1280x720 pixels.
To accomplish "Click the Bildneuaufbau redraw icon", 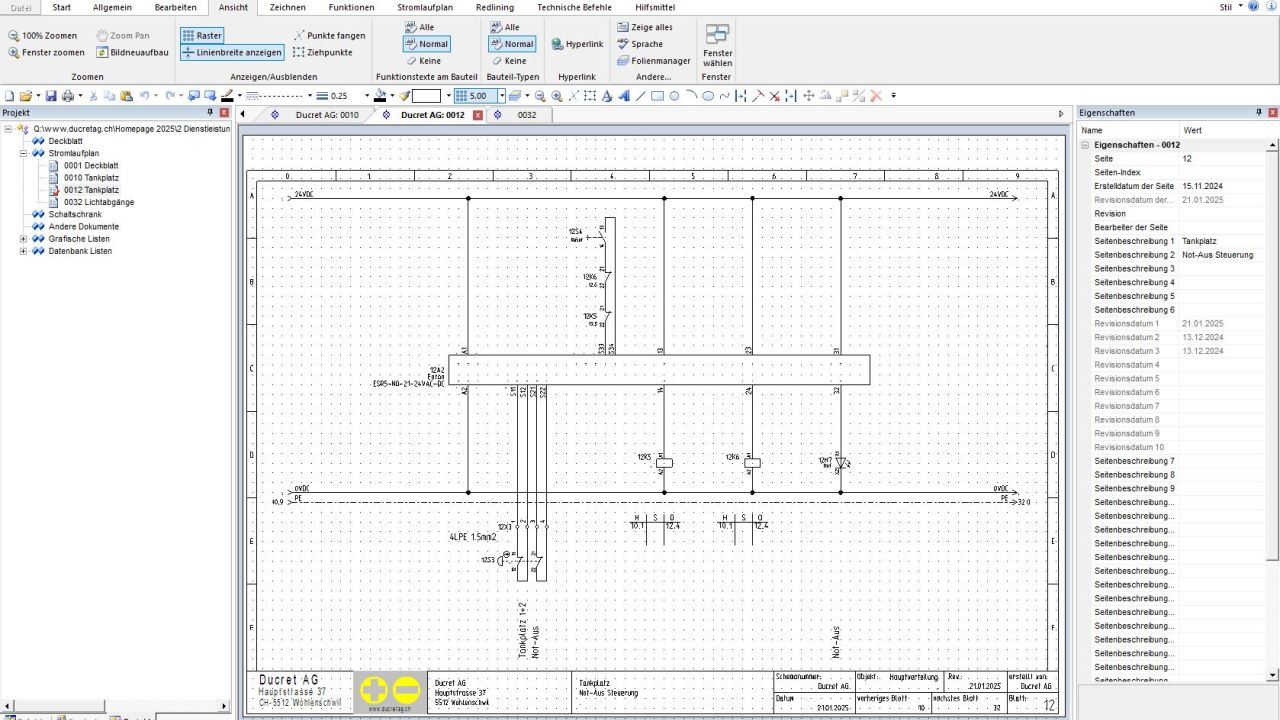I will [132, 52].
